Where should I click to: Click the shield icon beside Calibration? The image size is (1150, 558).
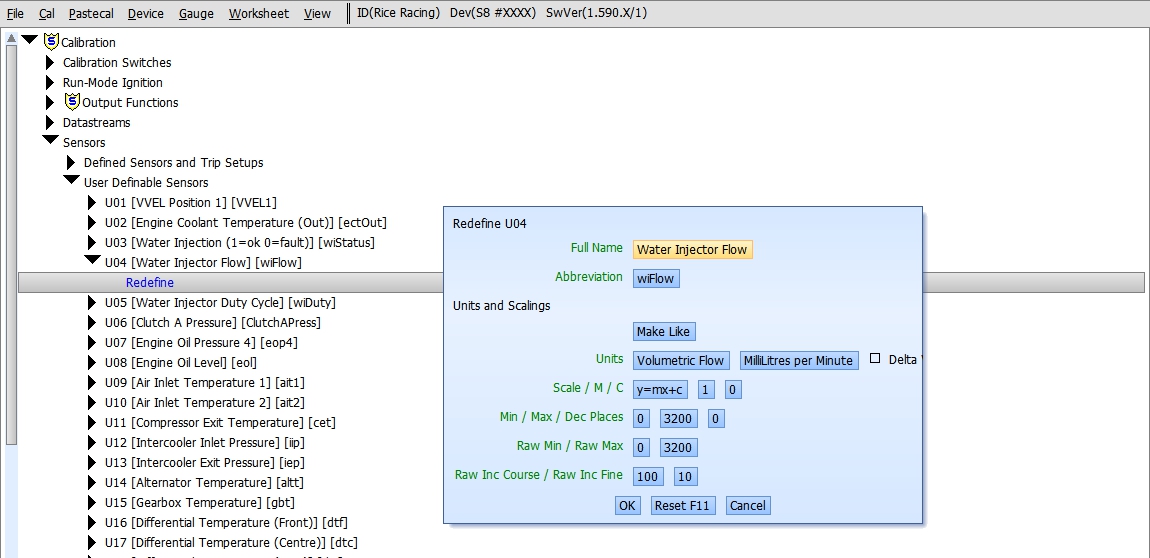pos(52,41)
